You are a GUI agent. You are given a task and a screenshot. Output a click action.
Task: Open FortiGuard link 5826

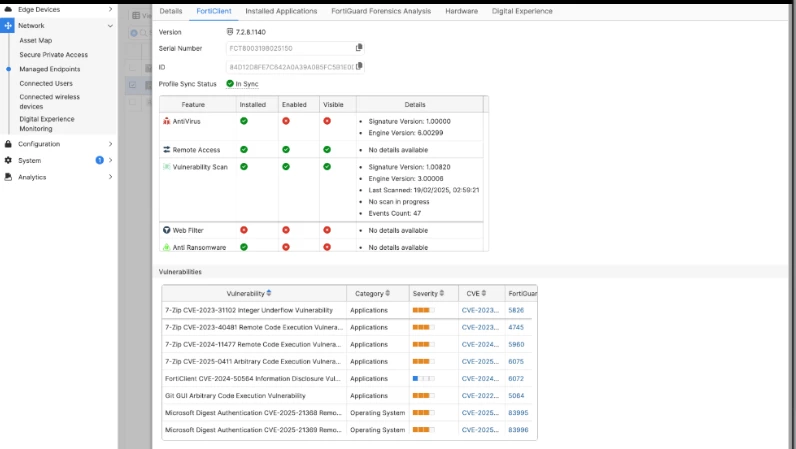click(x=516, y=310)
